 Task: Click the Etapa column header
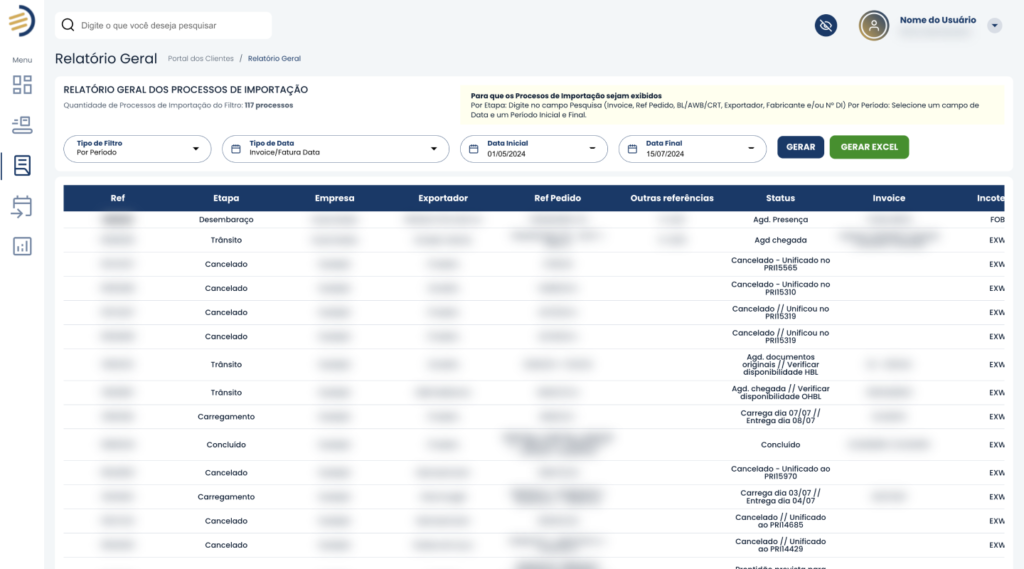coord(226,198)
